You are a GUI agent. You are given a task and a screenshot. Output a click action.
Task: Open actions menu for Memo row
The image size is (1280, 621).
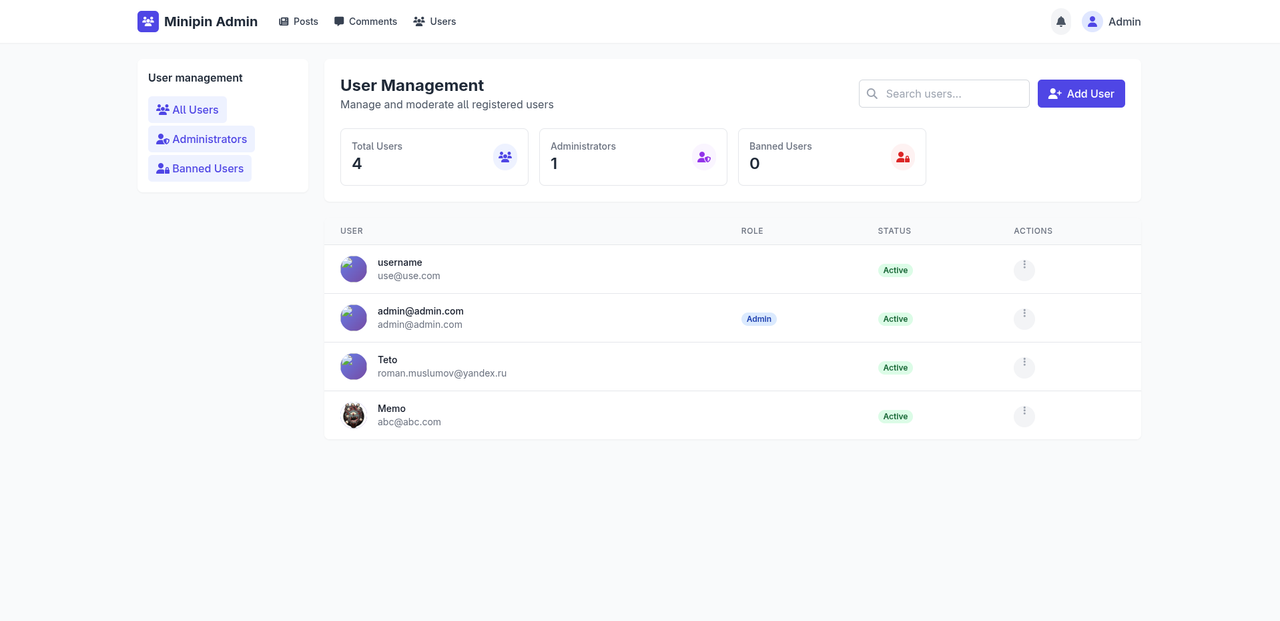[1024, 416]
